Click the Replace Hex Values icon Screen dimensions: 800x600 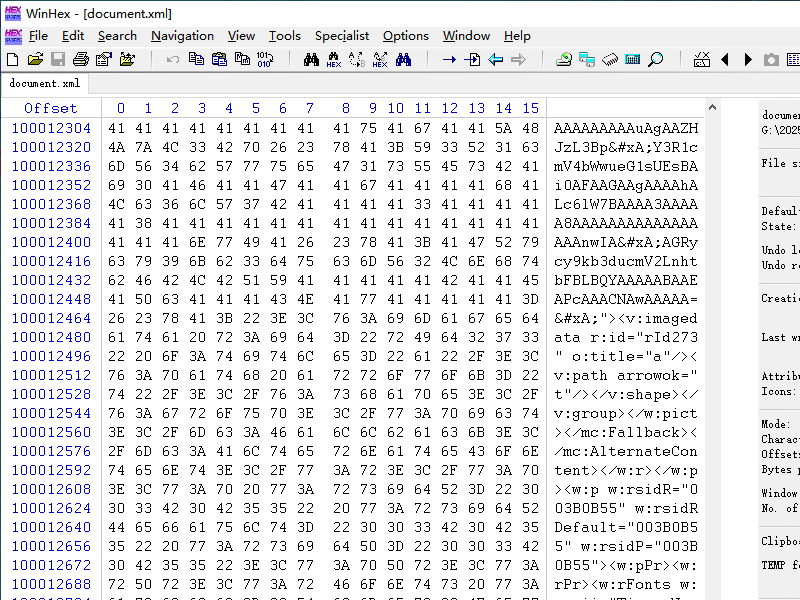click(x=380, y=60)
